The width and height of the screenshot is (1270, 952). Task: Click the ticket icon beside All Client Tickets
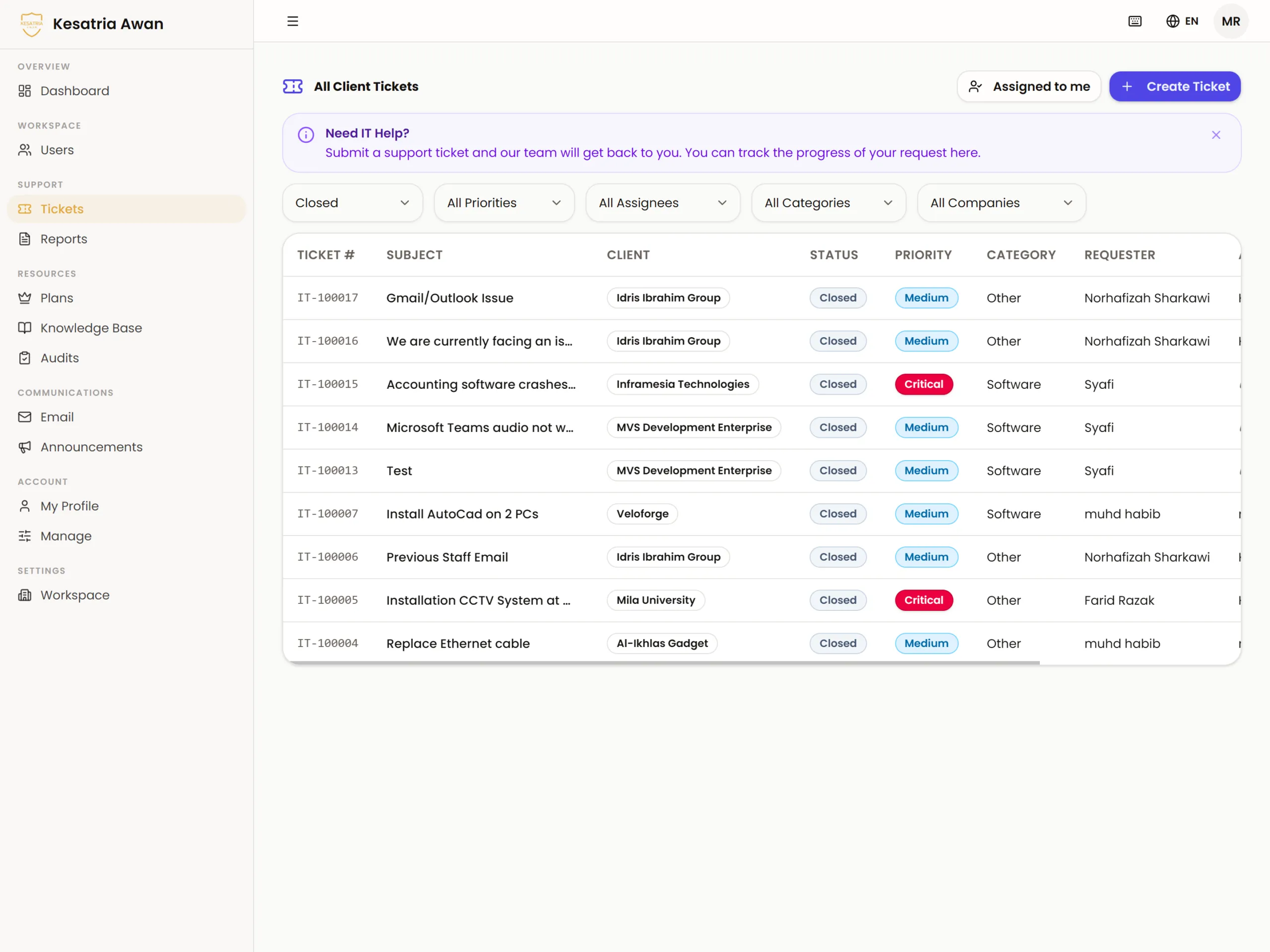(293, 87)
